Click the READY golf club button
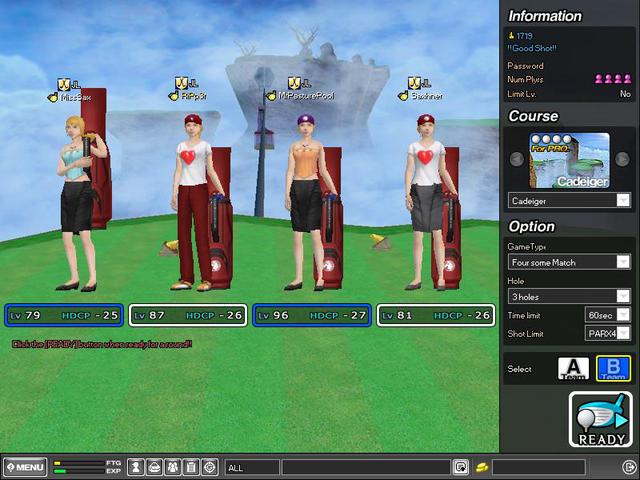This screenshot has height=480, width=640. (601, 419)
